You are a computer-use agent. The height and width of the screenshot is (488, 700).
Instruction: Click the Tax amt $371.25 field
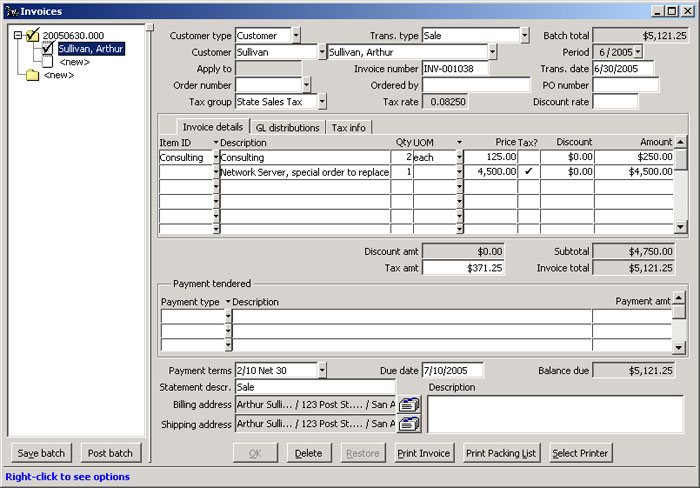point(463,268)
